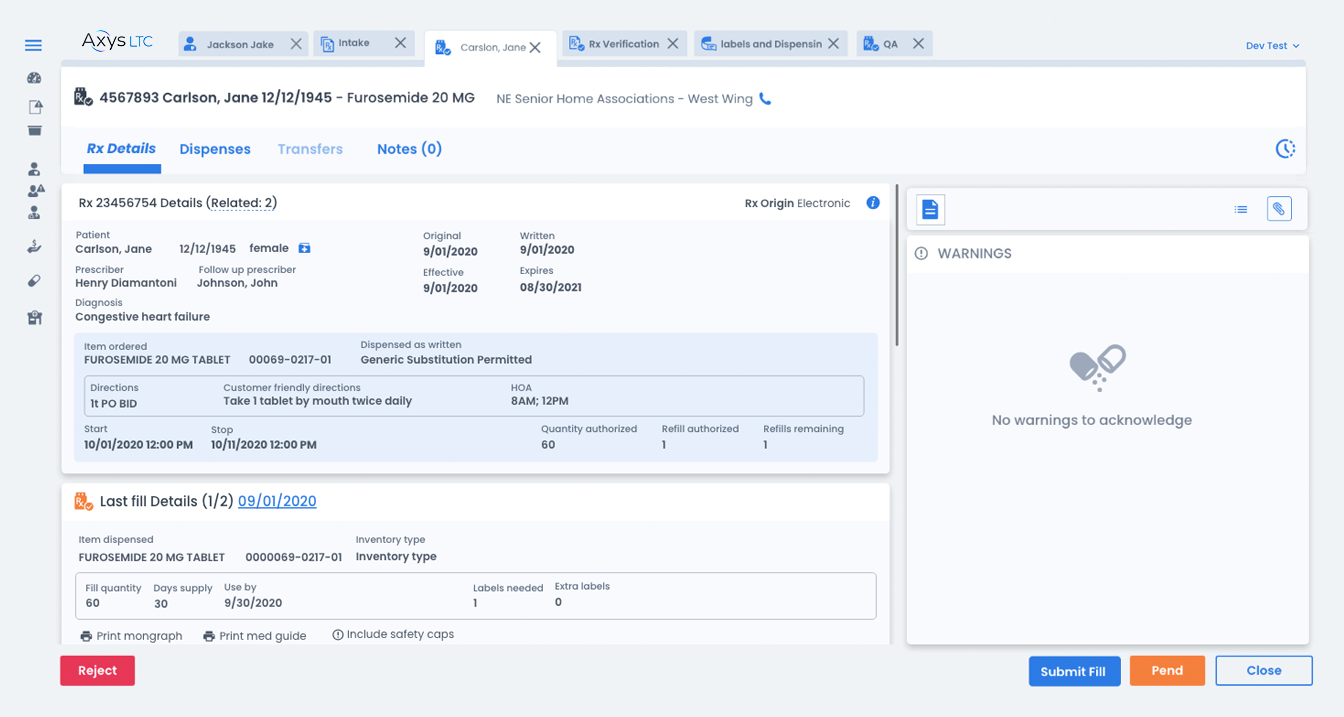Open the patient person icon in sidebar
The image size is (1344, 717).
[34, 169]
